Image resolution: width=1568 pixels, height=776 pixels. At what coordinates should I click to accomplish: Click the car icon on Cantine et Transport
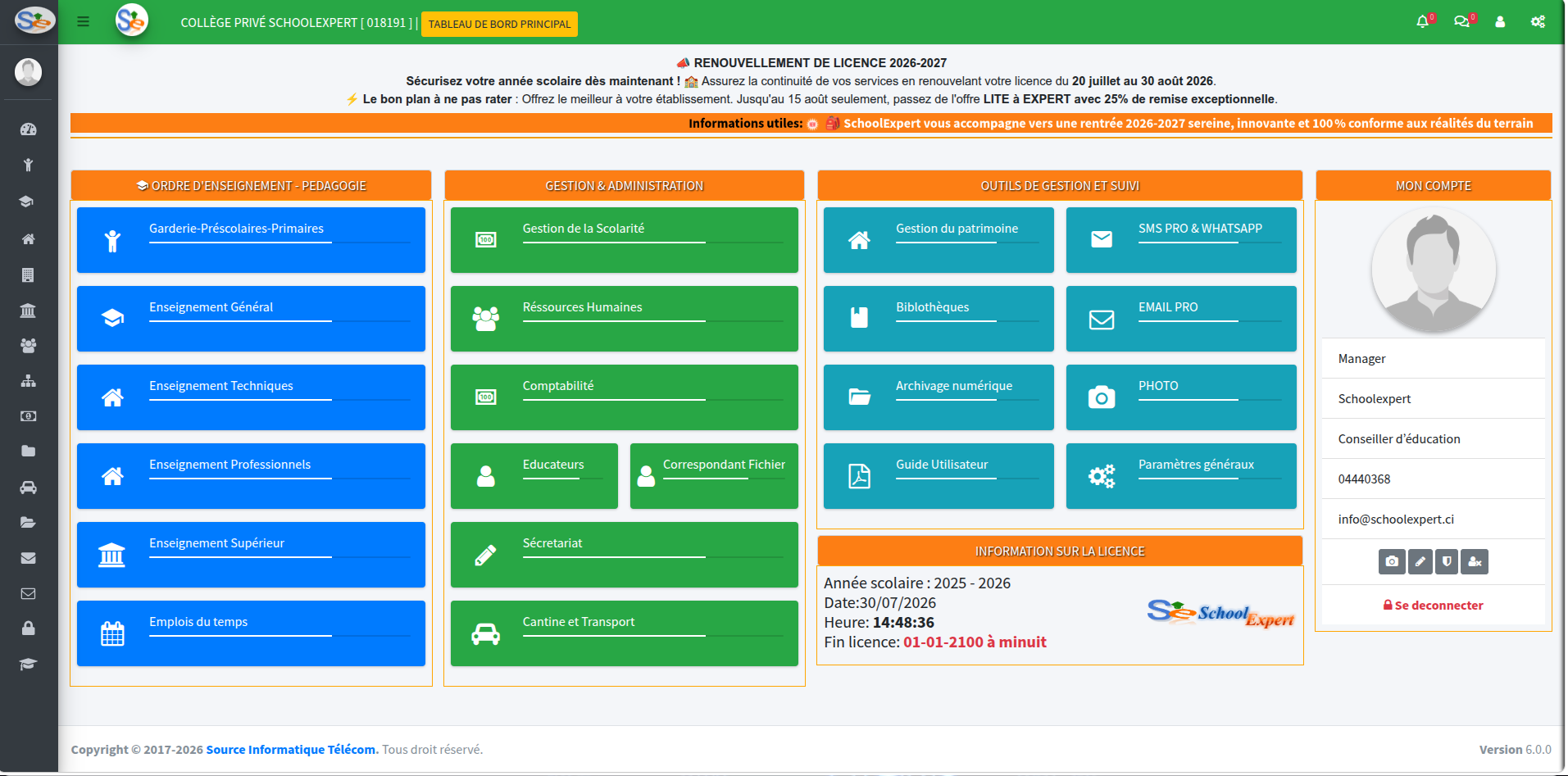pyautogui.click(x=485, y=634)
